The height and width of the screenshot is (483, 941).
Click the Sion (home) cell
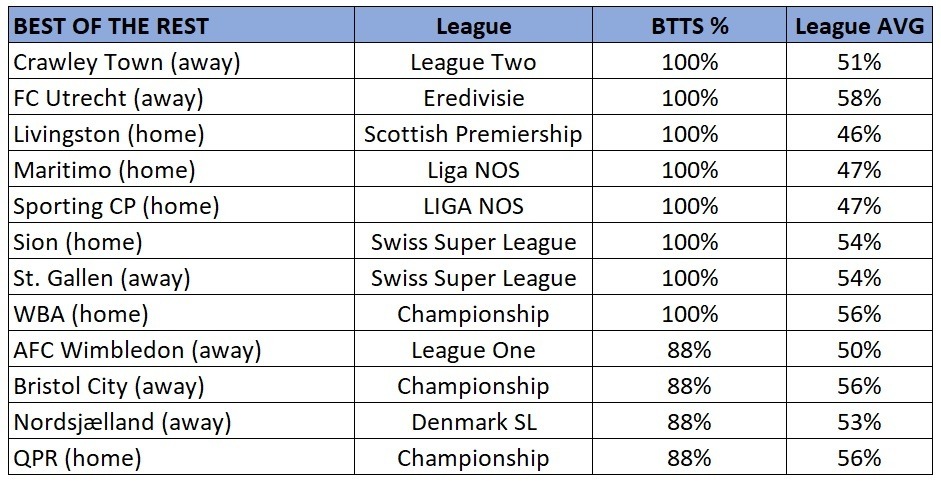coord(181,241)
